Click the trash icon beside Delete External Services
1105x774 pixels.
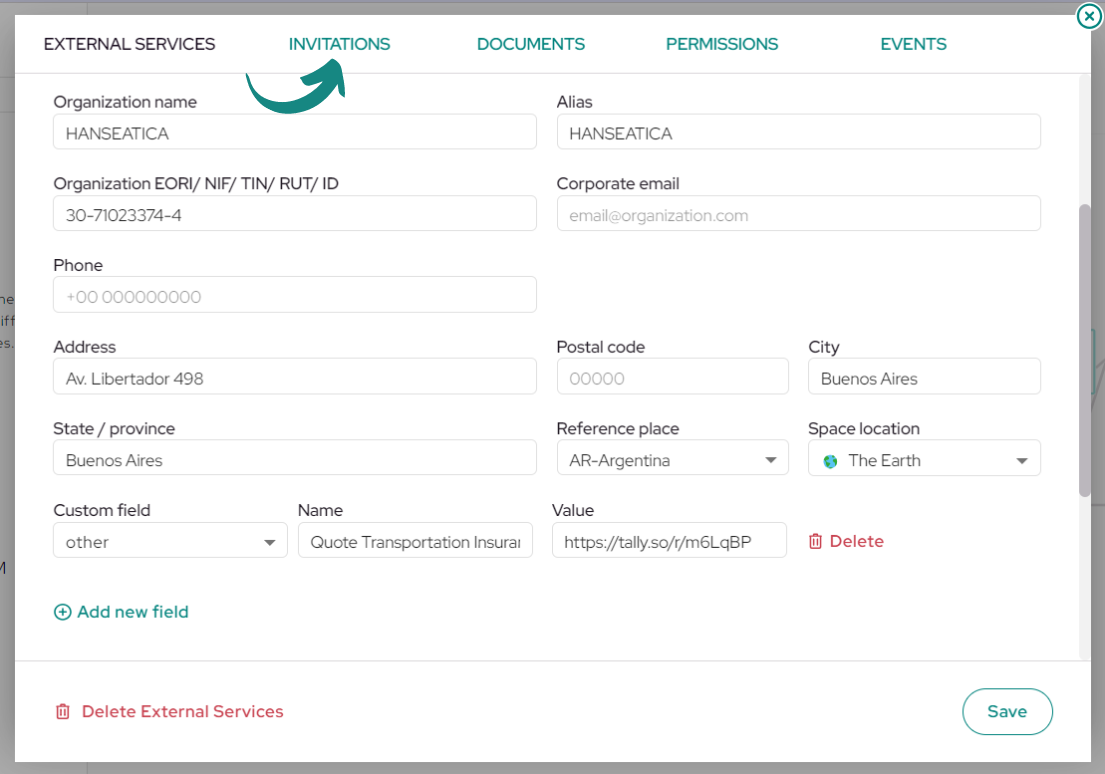[63, 711]
